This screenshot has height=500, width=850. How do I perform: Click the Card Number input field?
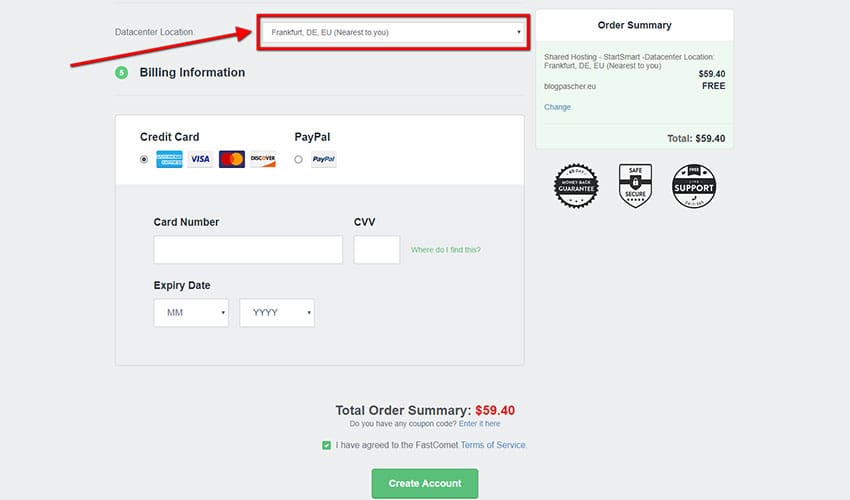coord(248,250)
